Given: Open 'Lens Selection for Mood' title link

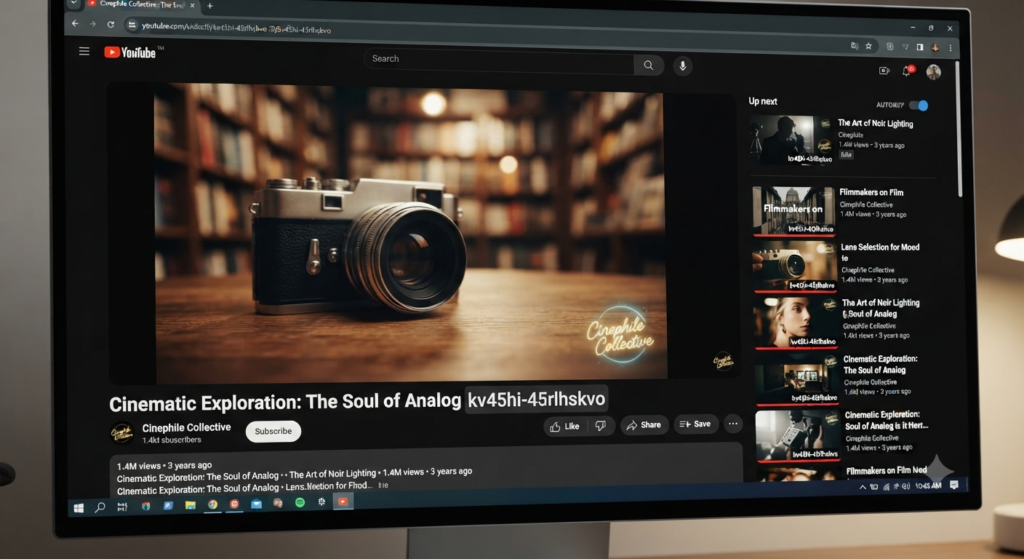Looking at the screenshot, I should (x=880, y=252).
